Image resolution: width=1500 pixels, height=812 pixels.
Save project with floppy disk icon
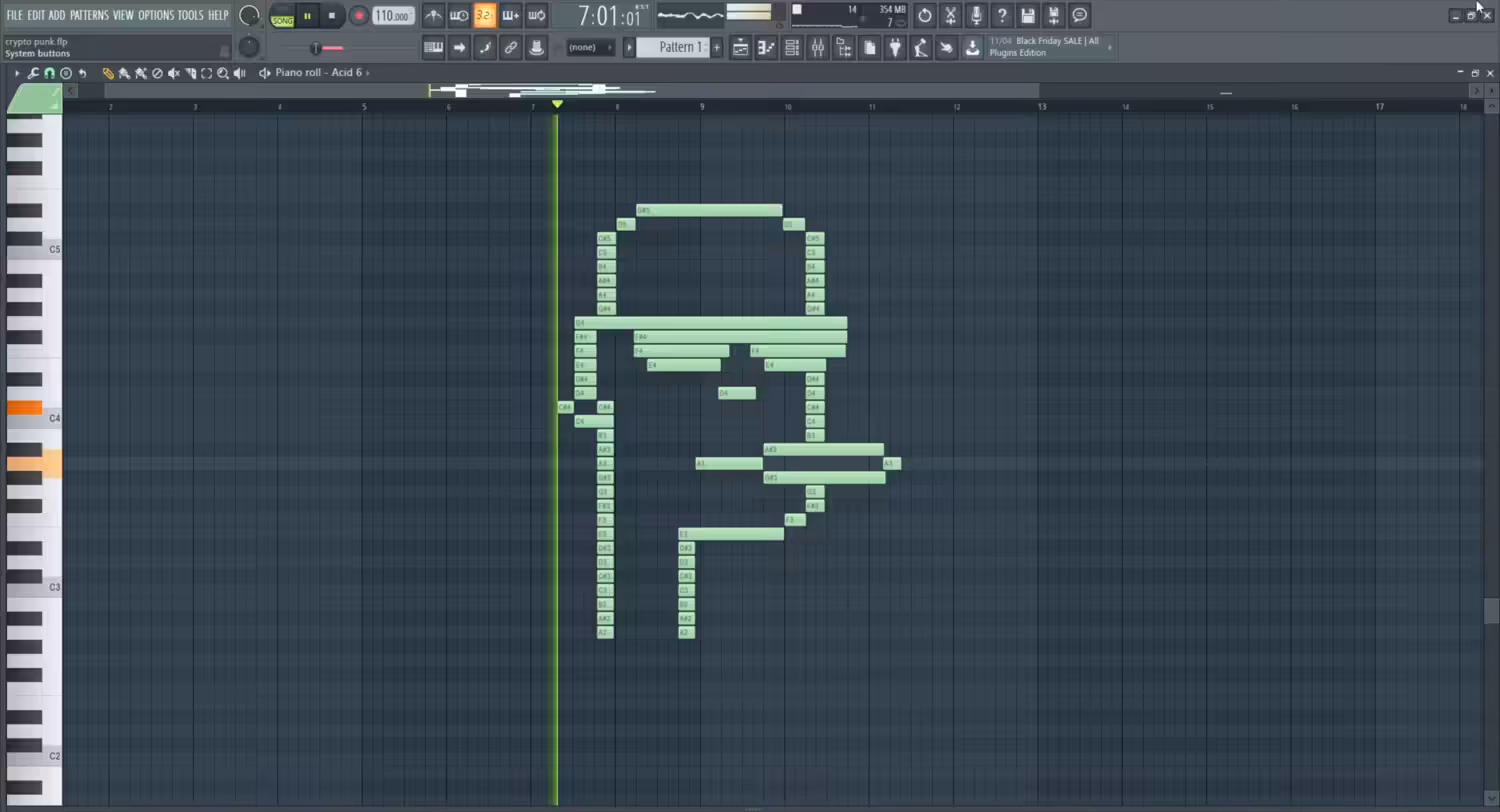pos(1028,15)
